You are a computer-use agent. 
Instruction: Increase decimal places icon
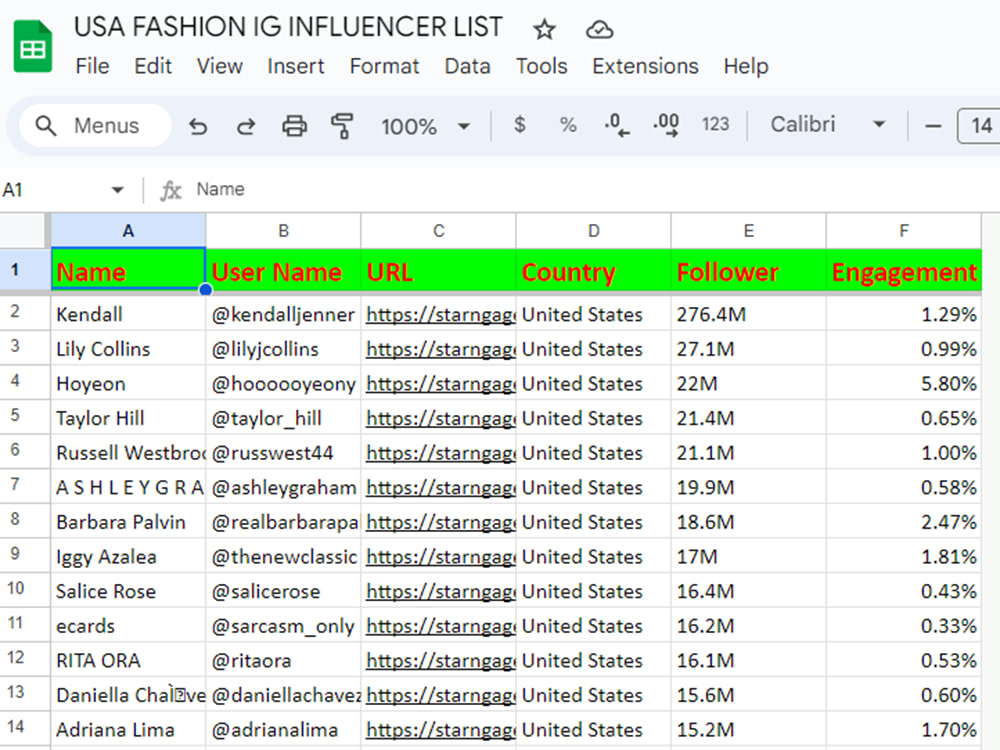[x=666, y=124]
